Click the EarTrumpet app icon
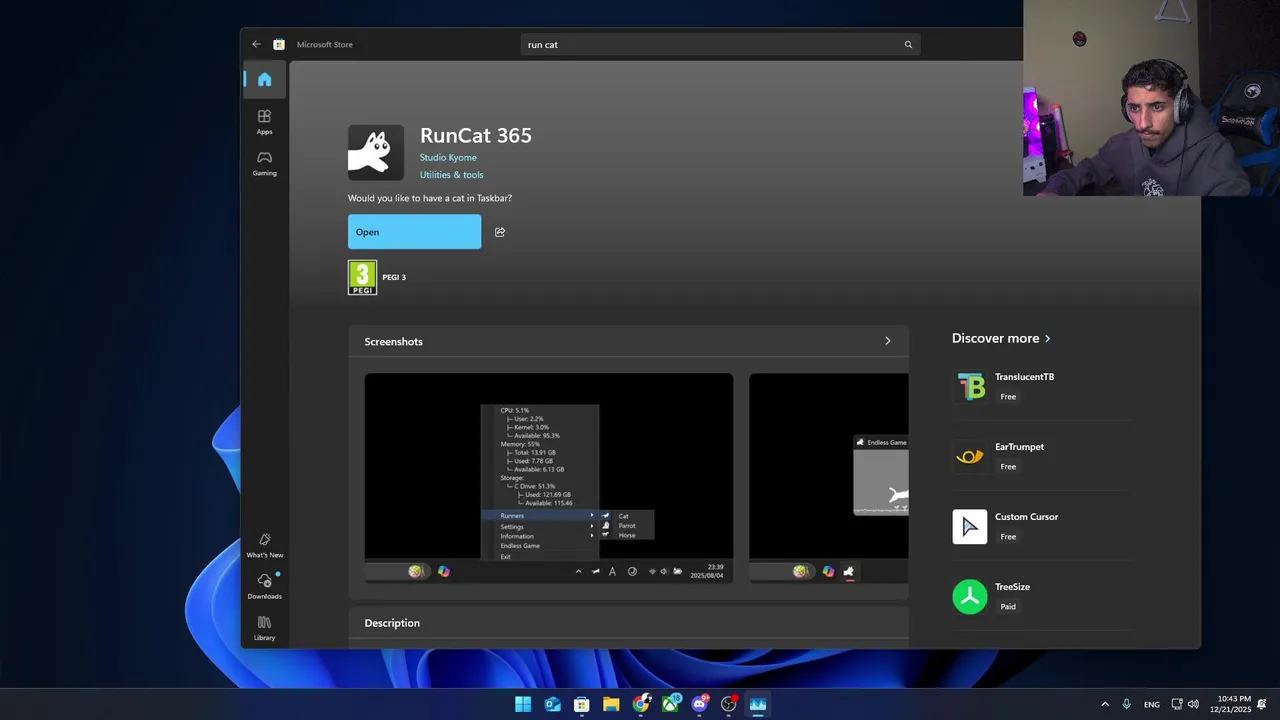Screen dimensions: 1280x720 pos(970,457)
